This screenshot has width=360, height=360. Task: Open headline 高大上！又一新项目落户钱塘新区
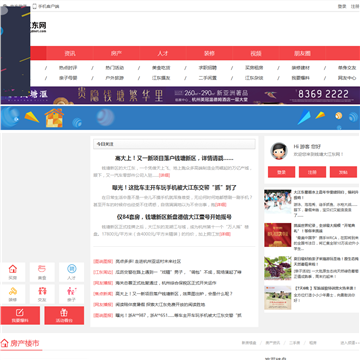pos(174,158)
